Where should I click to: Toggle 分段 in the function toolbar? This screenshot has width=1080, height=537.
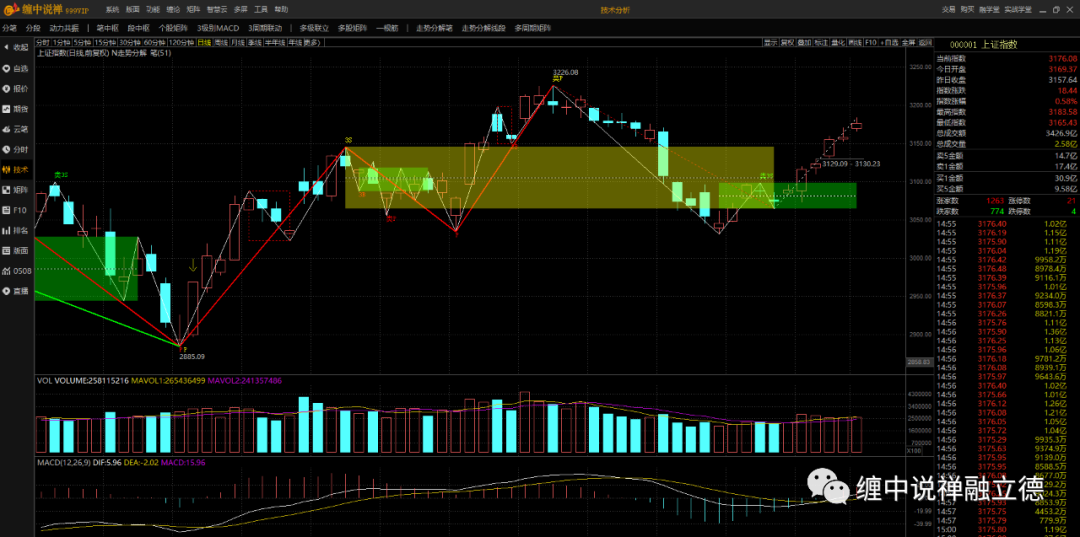(x=33, y=28)
